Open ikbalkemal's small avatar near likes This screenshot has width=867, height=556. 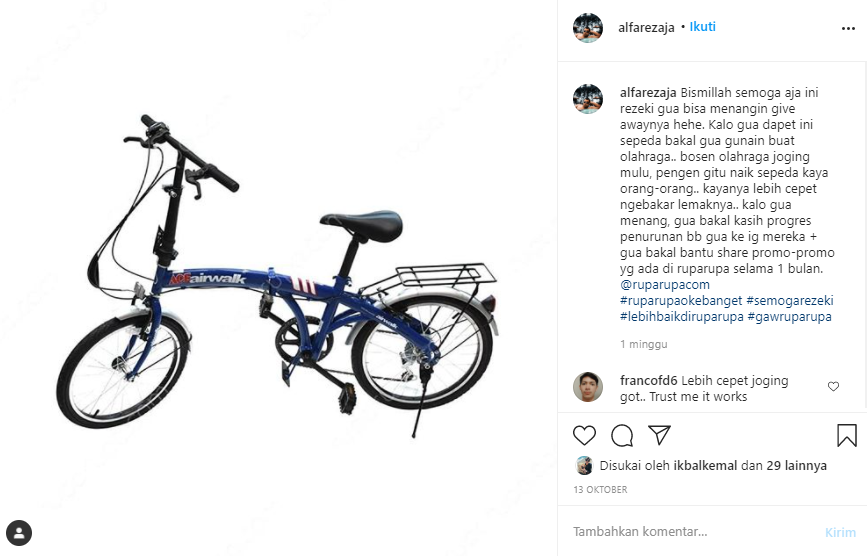(x=584, y=465)
